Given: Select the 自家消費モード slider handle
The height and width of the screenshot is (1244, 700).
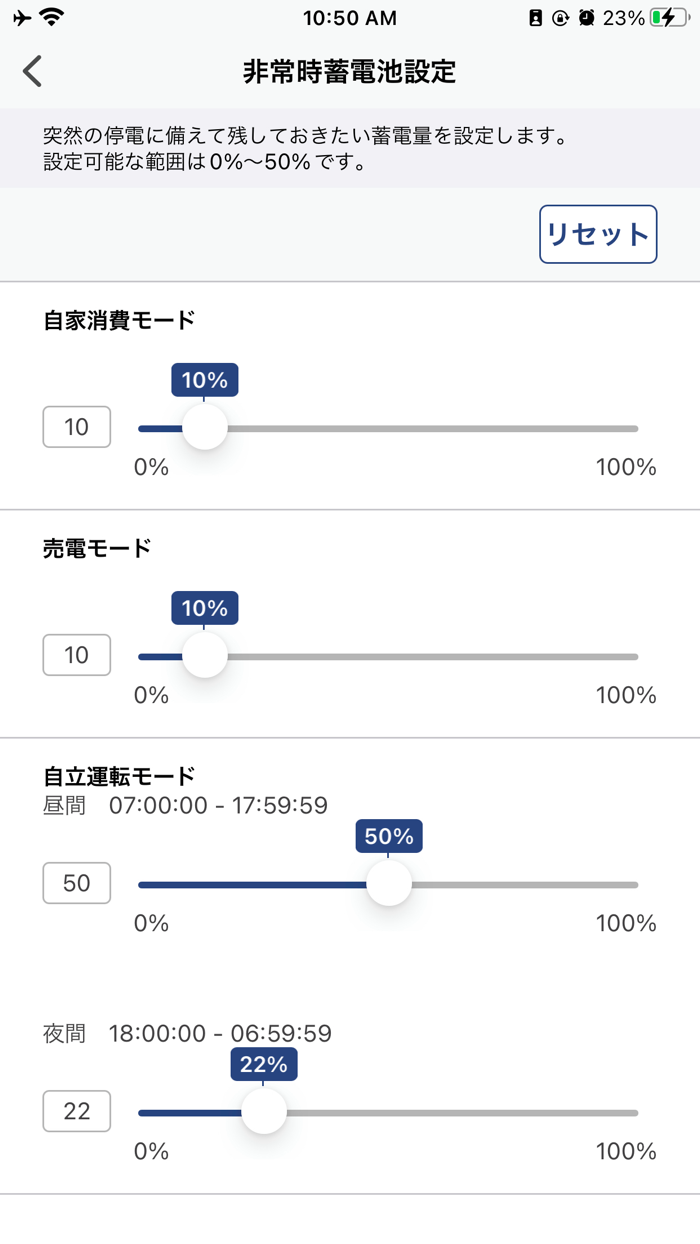Looking at the screenshot, I should point(205,427).
